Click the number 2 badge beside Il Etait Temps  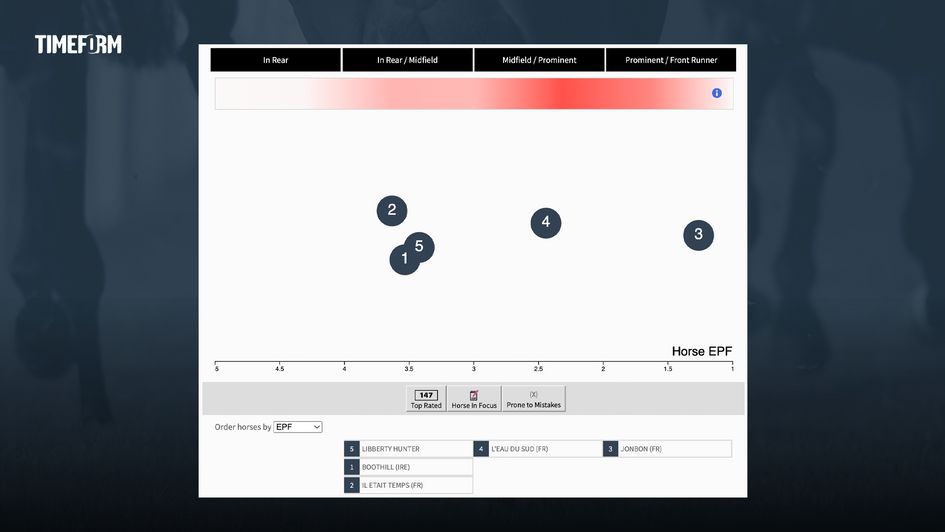point(352,485)
